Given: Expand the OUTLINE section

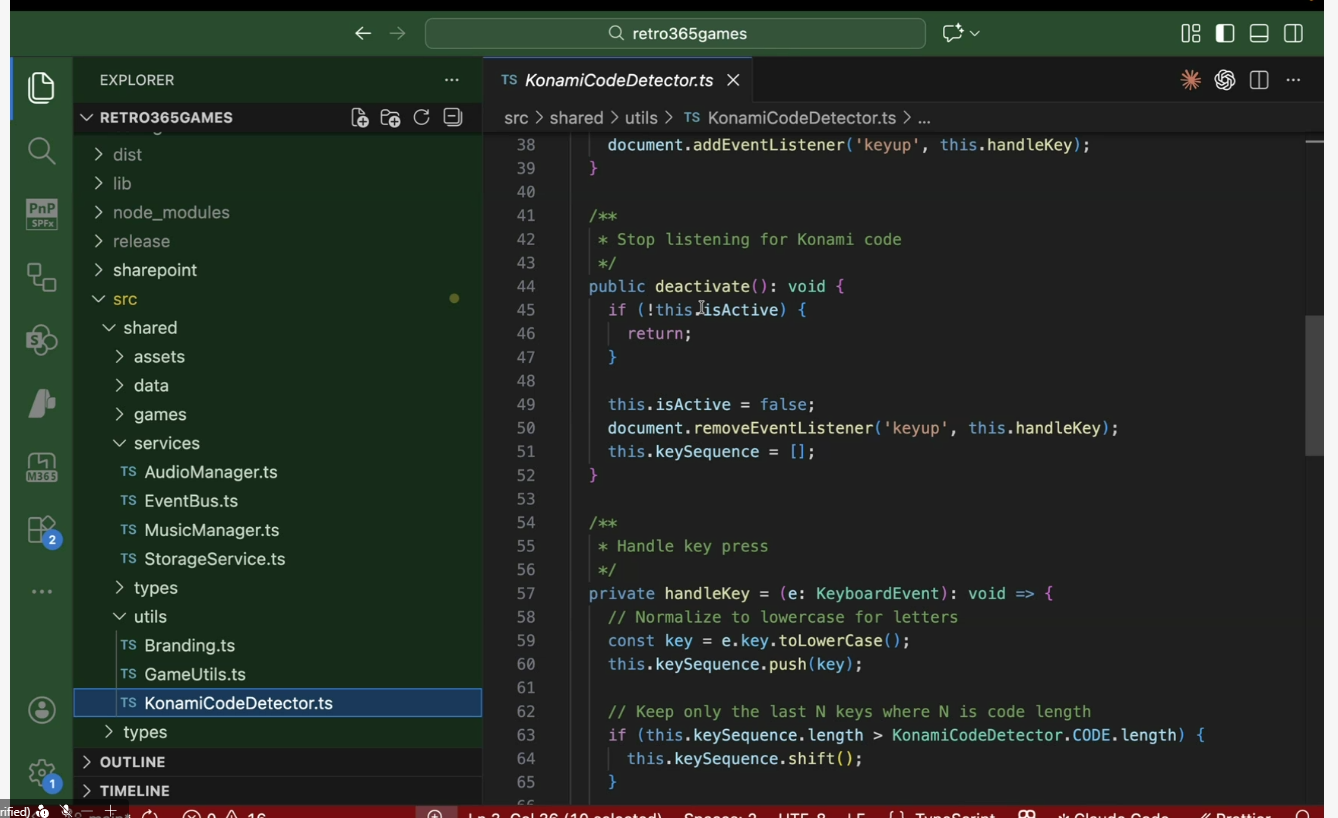Looking at the screenshot, I should [132, 762].
